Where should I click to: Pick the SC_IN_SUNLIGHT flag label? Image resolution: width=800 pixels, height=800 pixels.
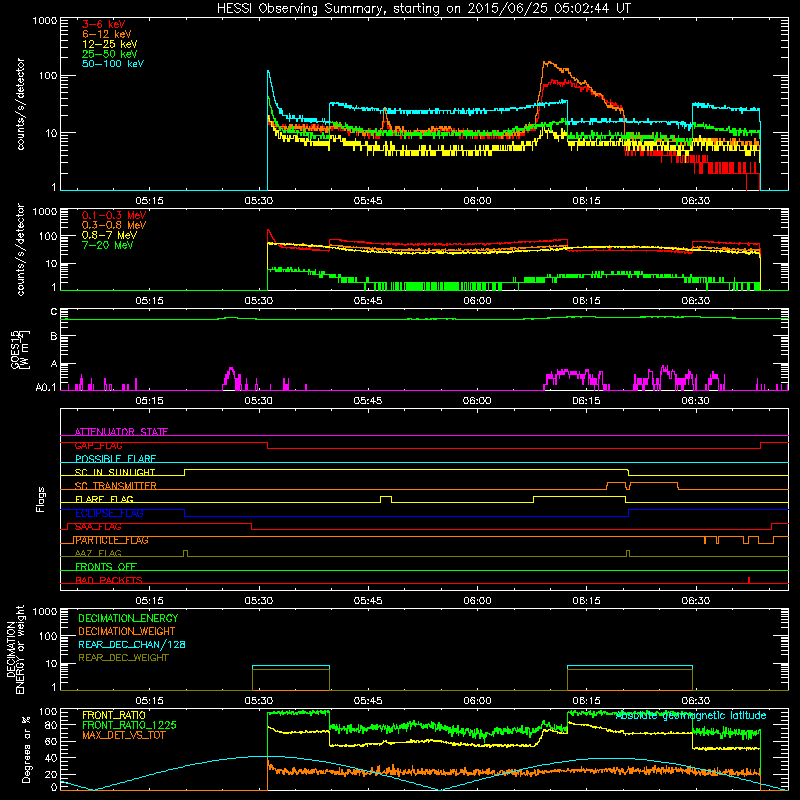(x=115, y=472)
